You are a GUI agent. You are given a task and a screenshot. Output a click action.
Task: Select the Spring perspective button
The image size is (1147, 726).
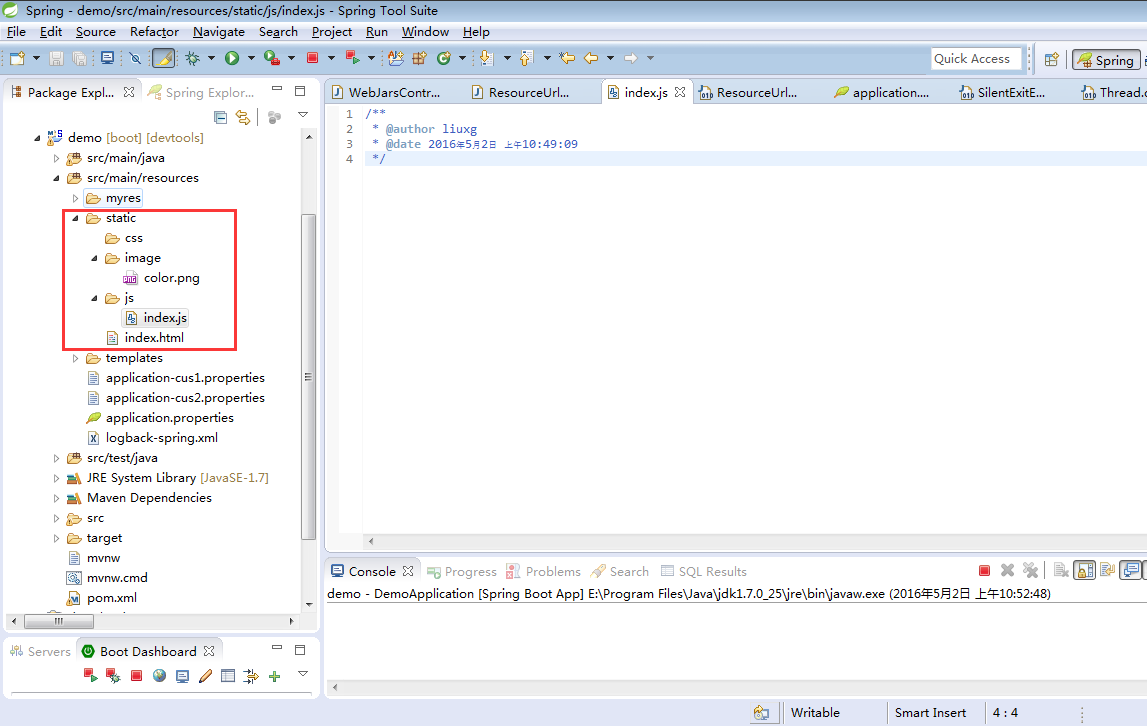1105,60
